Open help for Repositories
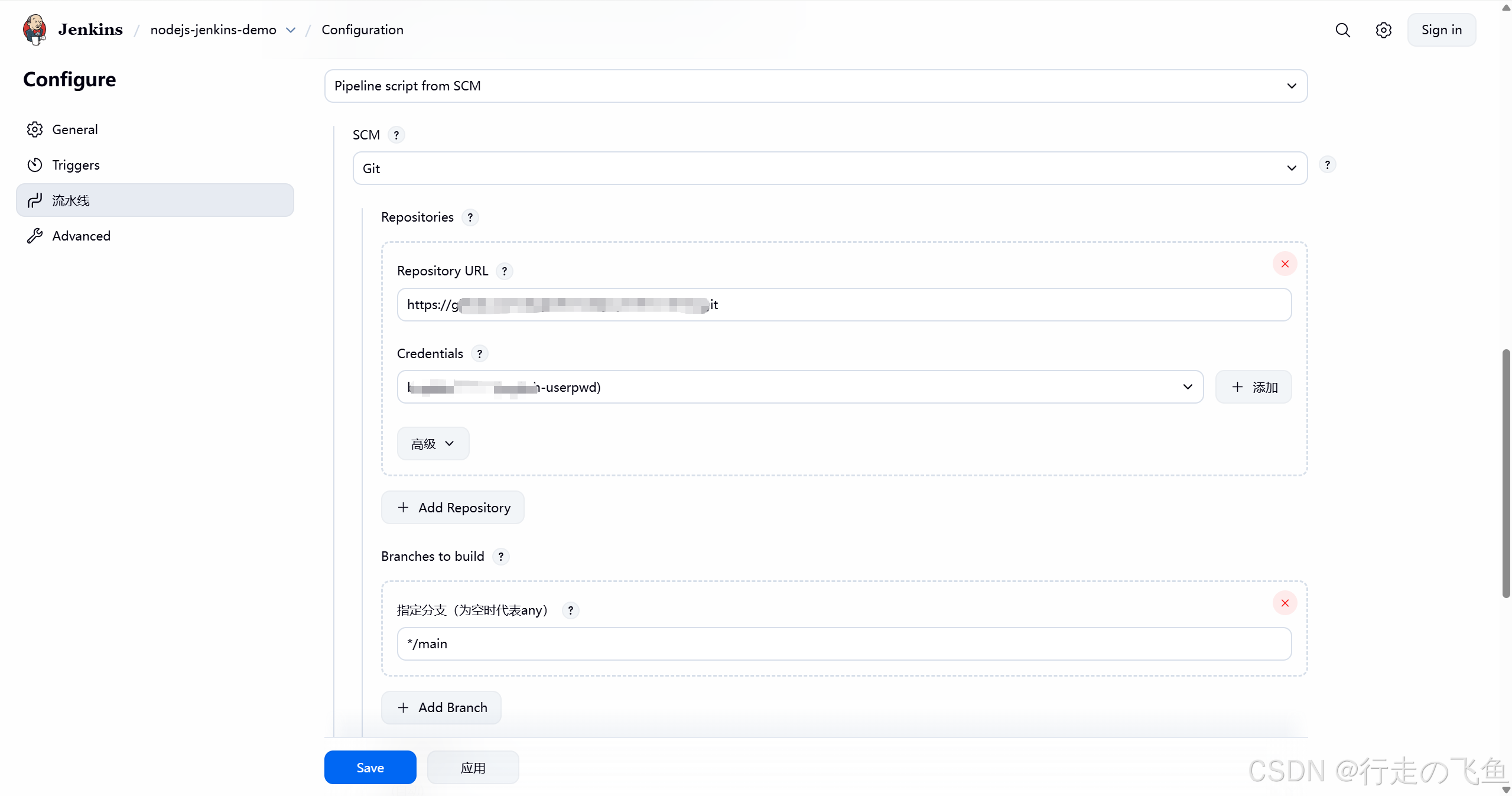The height and width of the screenshot is (796, 1512). pyautogui.click(x=470, y=217)
